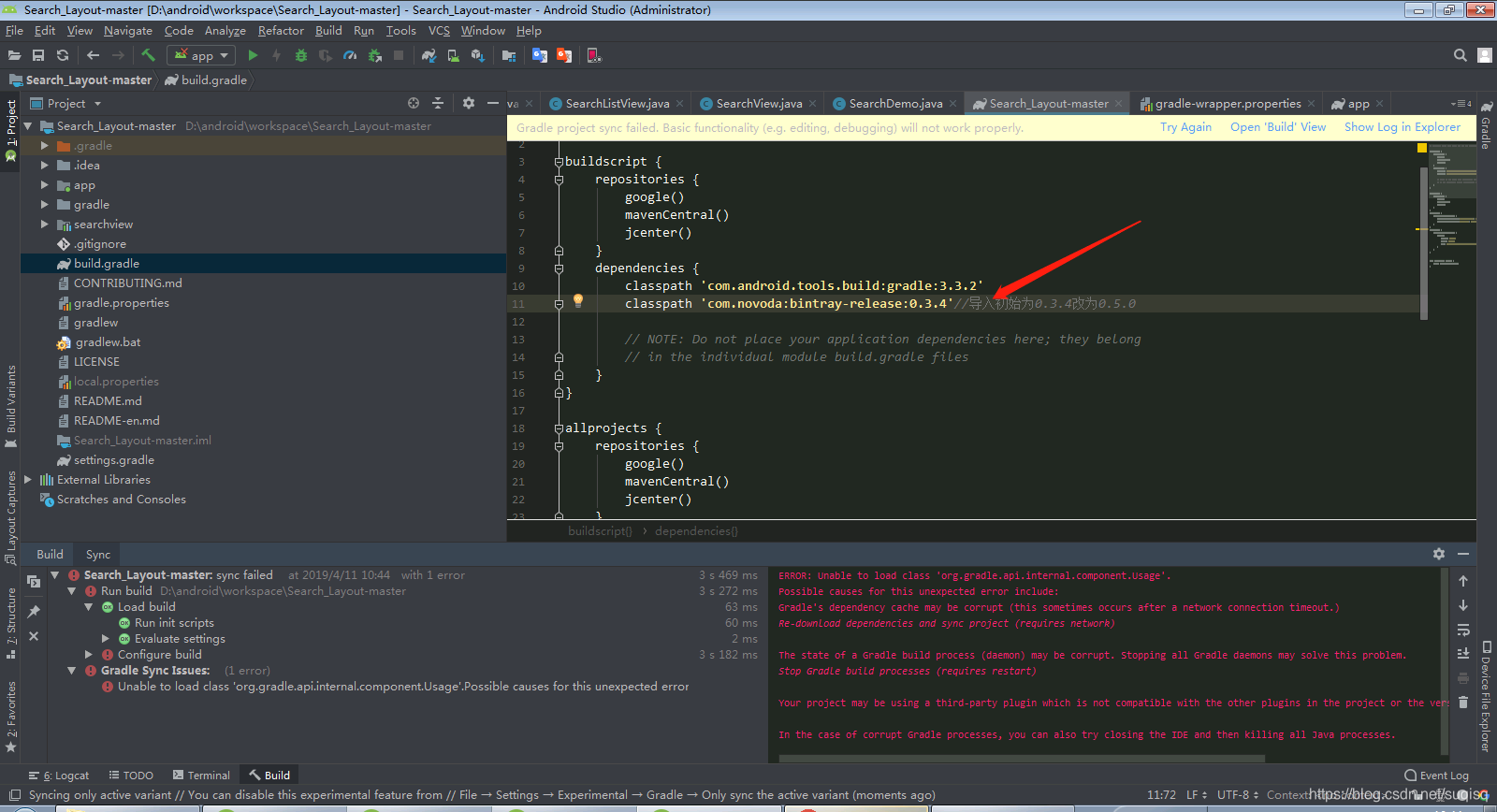
Task: Click the down arrow in error console
Action: 1463,605
